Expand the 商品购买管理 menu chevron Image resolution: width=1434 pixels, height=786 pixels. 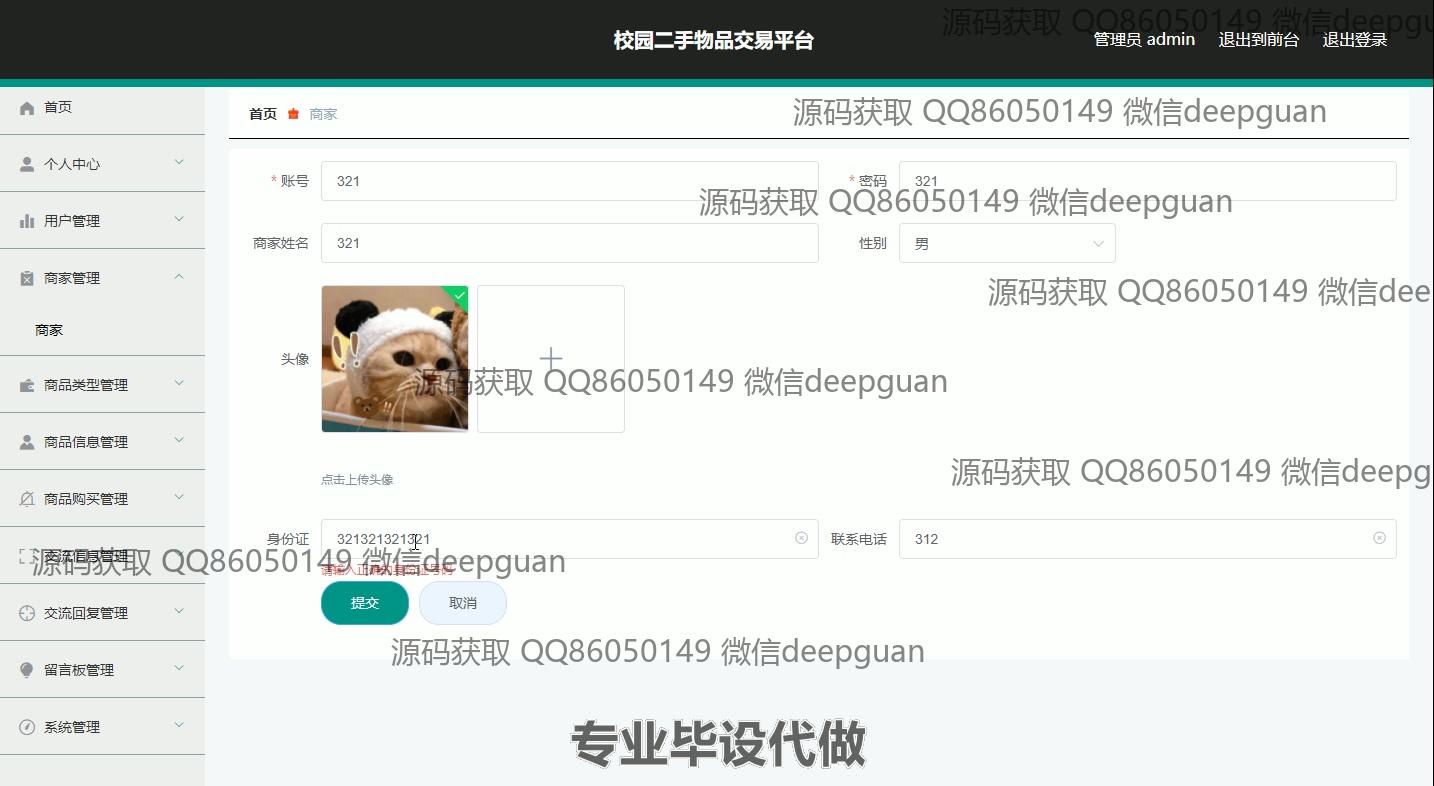pos(179,497)
